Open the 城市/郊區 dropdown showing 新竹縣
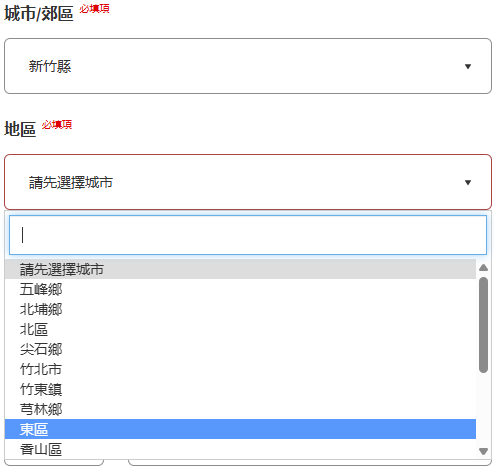The height and width of the screenshot is (469, 495). [x=248, y=66]
